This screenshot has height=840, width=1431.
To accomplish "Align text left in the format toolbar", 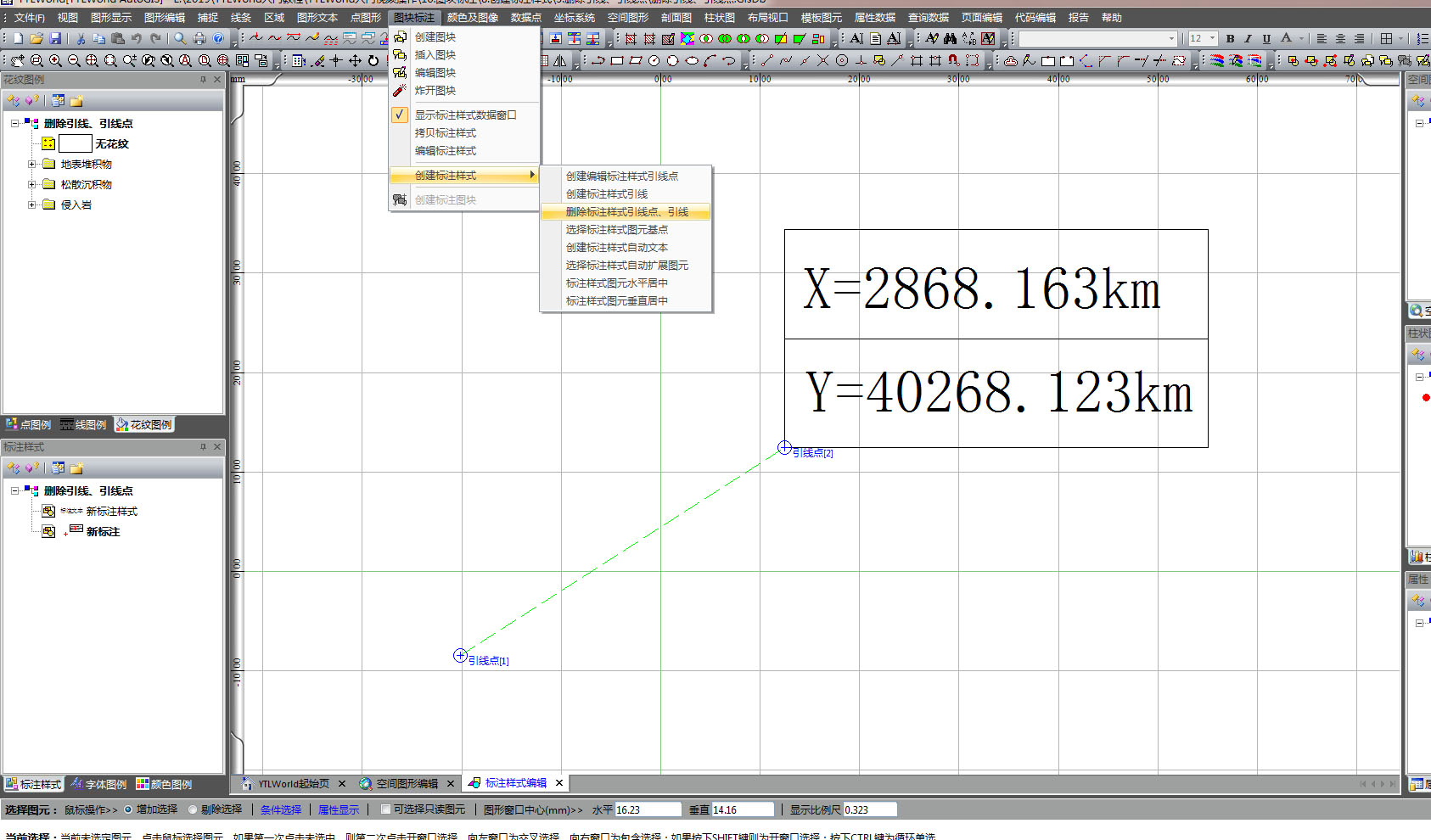I will coord(1322,38).
